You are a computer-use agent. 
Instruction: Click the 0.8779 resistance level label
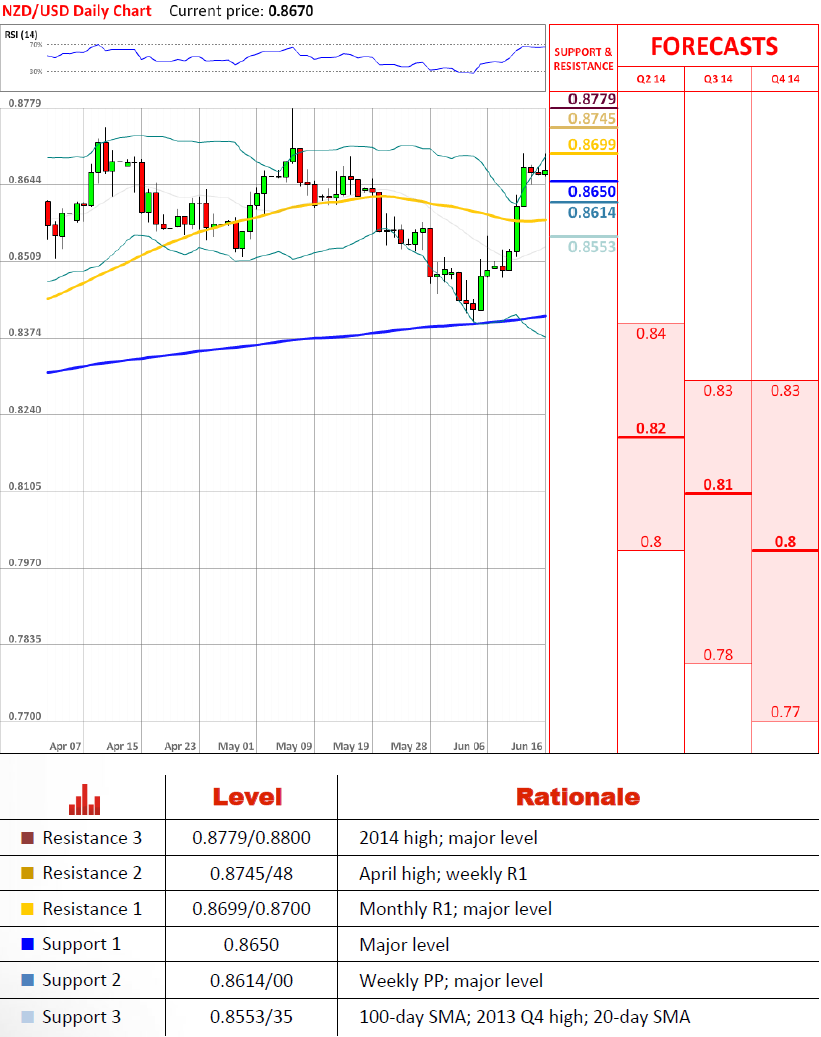[591, 99]
